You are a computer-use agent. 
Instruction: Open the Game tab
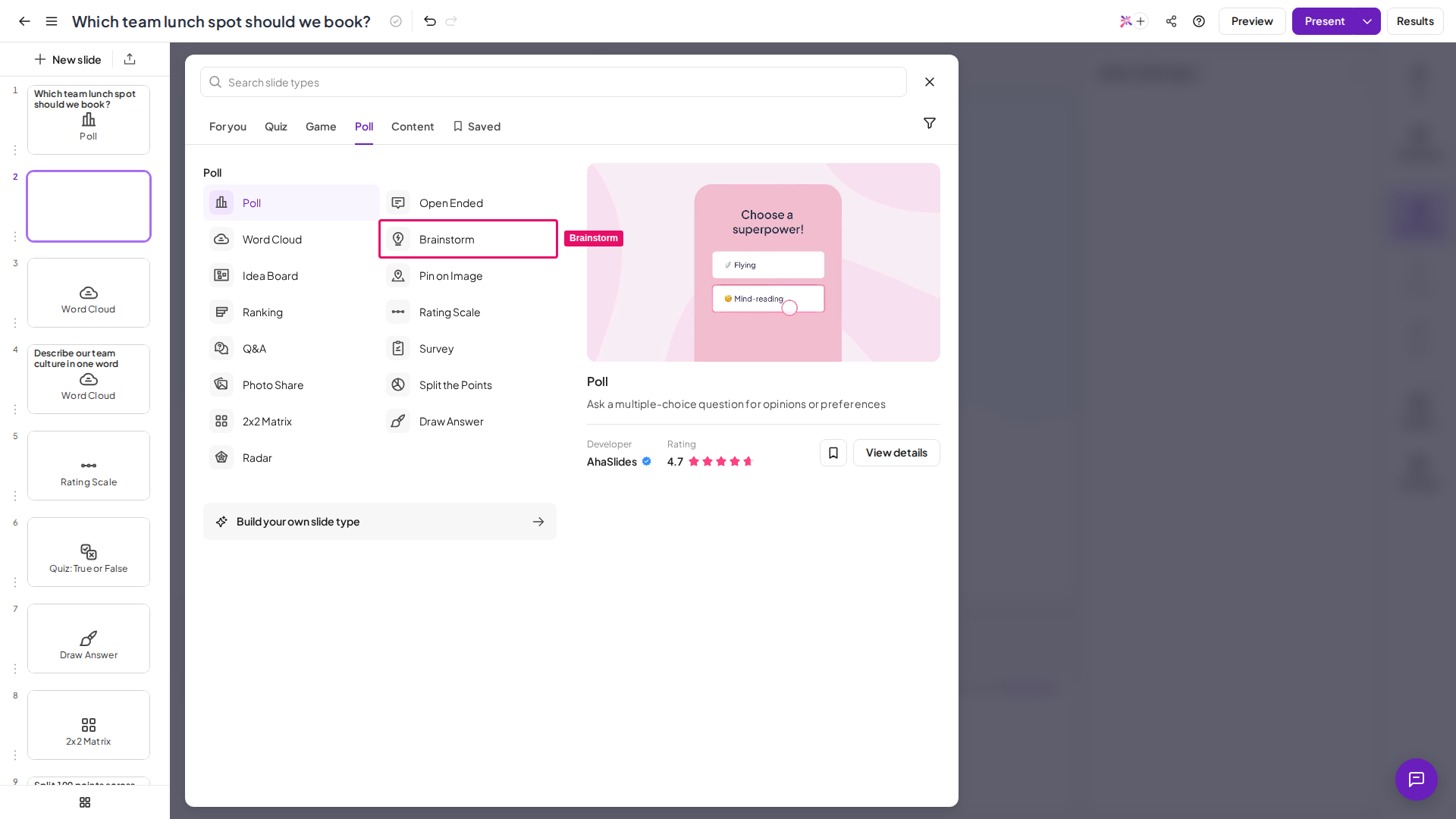tap(321, 127)
